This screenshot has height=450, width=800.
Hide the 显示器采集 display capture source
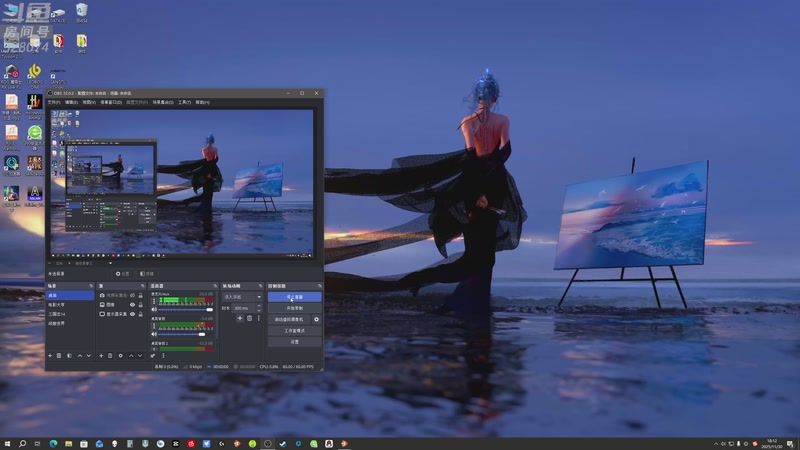coord(132,314)
